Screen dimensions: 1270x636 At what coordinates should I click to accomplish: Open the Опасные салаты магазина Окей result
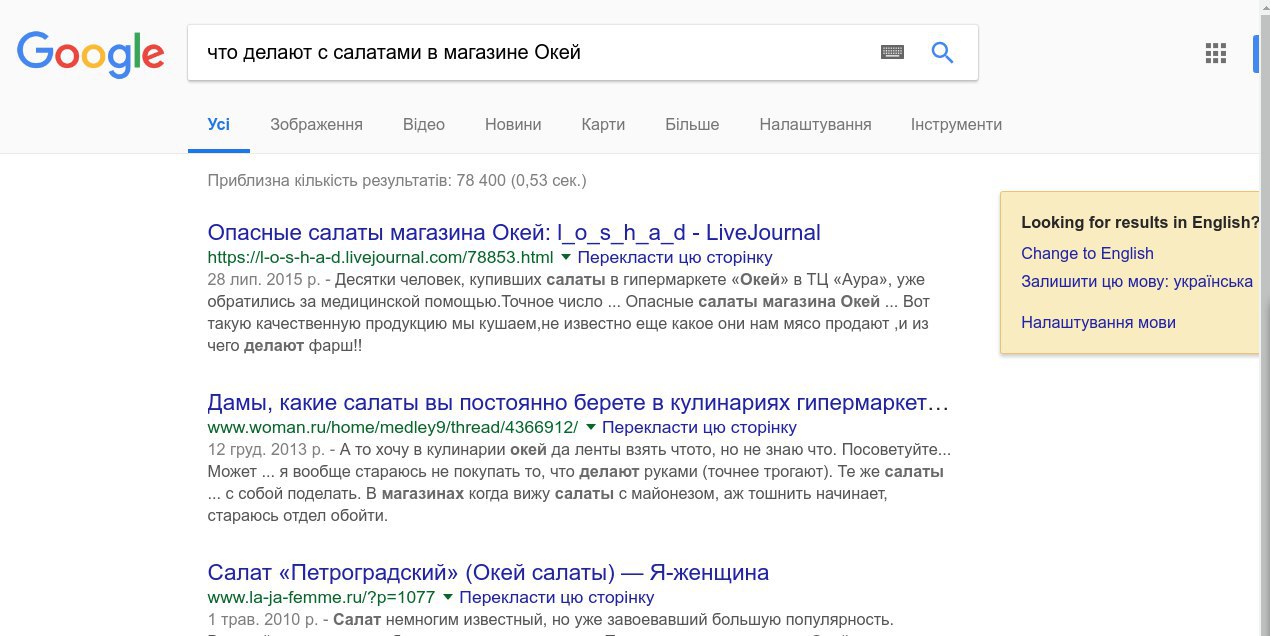514,233
